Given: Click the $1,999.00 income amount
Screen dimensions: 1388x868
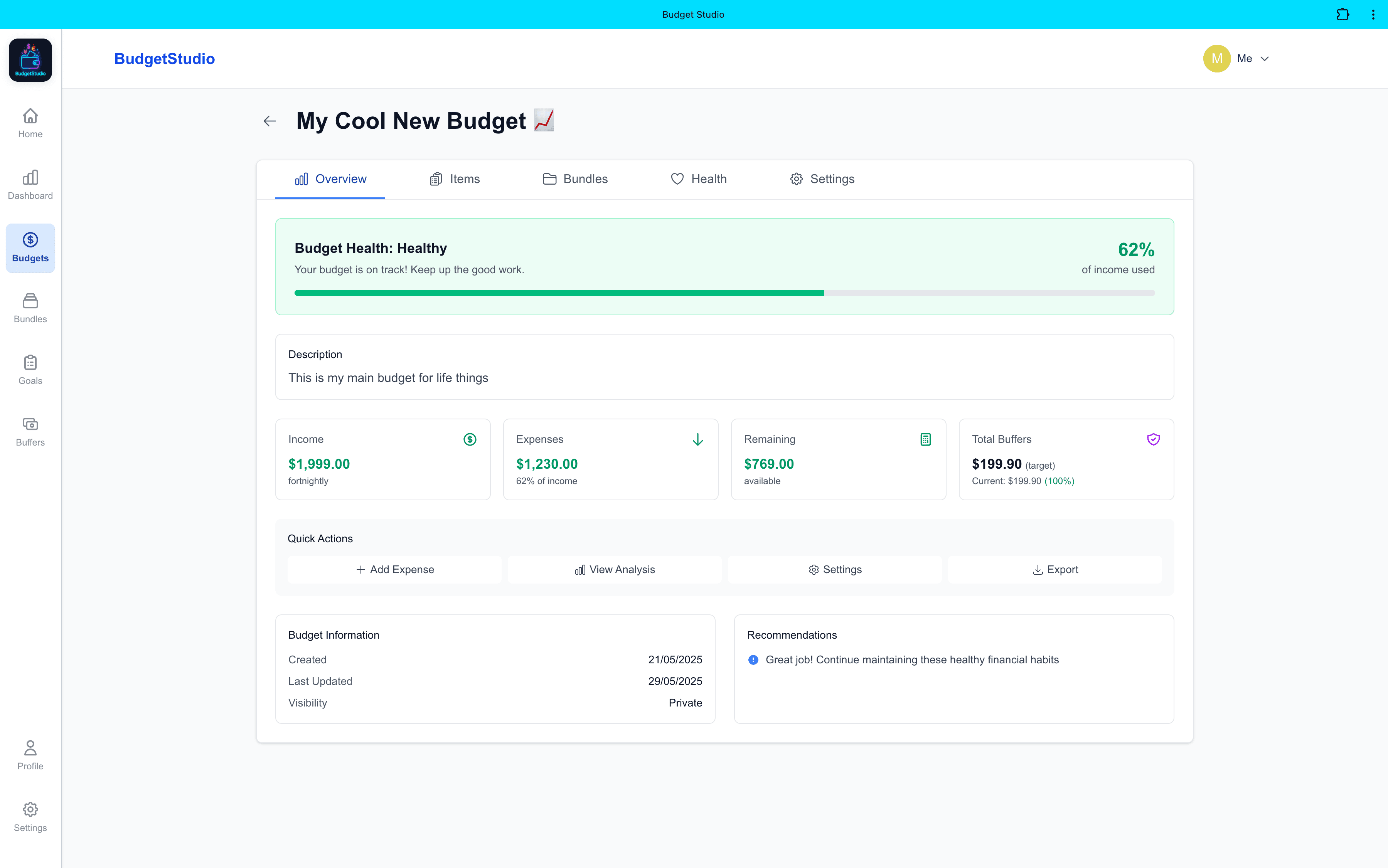Looking at the screenshot, I should tap(319, 464).
